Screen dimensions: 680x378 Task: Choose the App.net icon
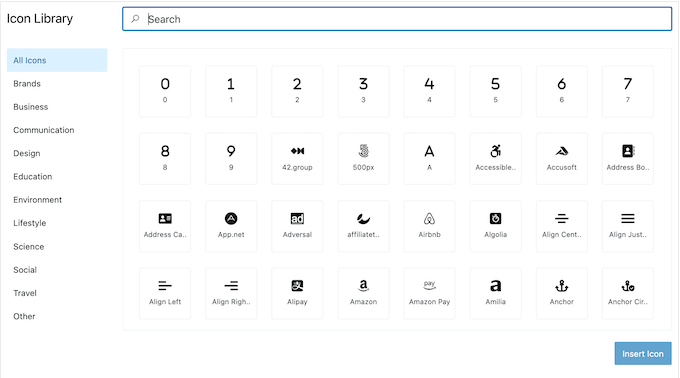coord(231,226)
